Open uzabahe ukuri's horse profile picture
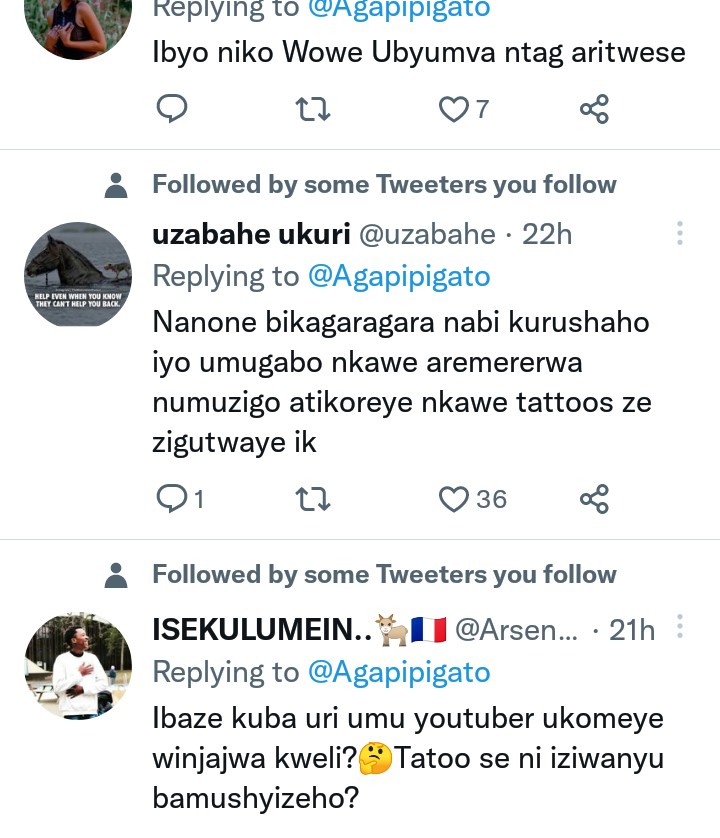720x838 pixels. click(77, 275)
